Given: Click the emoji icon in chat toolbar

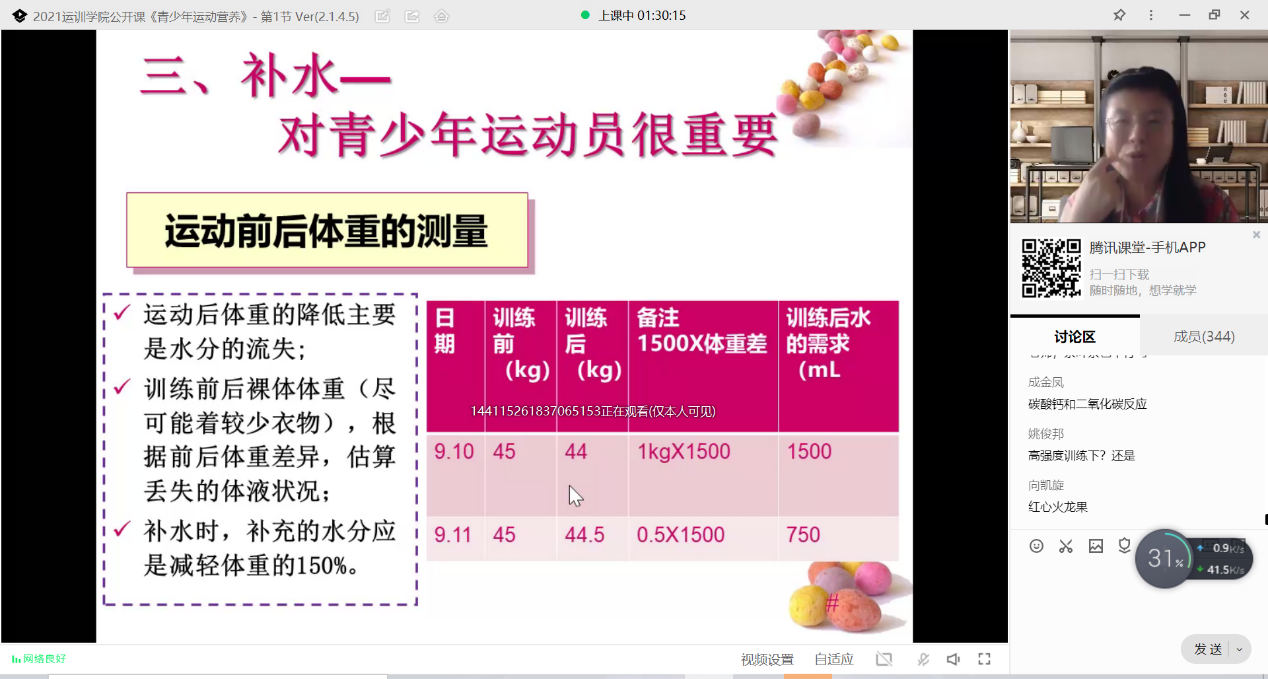Looking at the screenshot, I should (1036, 546).
